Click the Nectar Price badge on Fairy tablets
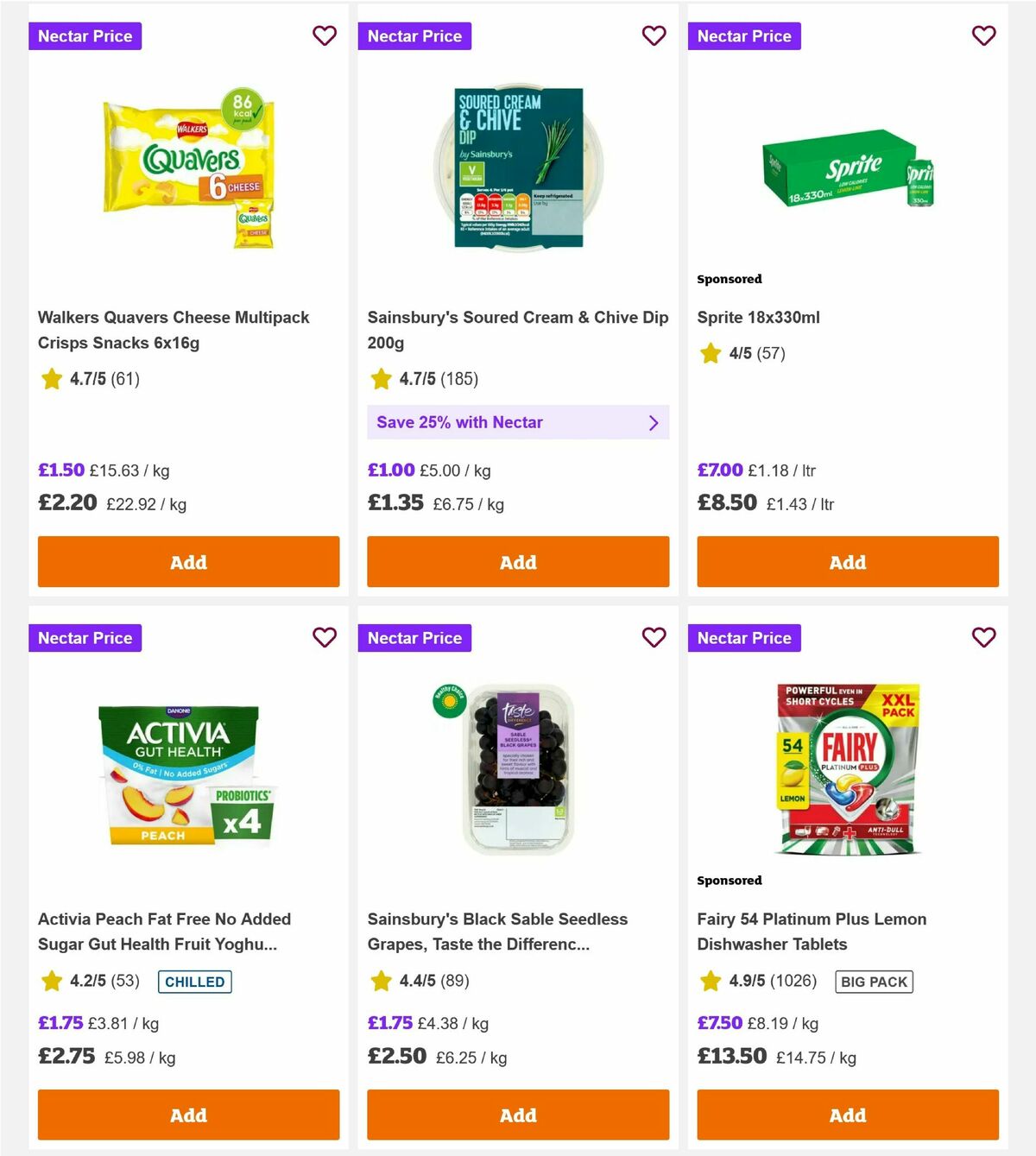 coord(745,638)
